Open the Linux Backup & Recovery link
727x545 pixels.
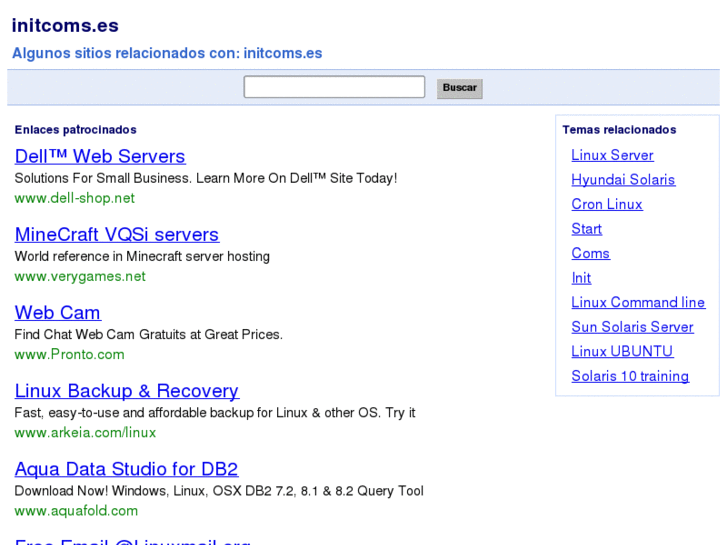(x=127, y=391)
